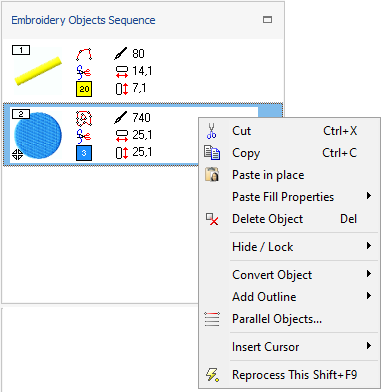The image size is (382, 392).
Task: Click the Paste in place clipboard icon
Action: click(212, 175)
